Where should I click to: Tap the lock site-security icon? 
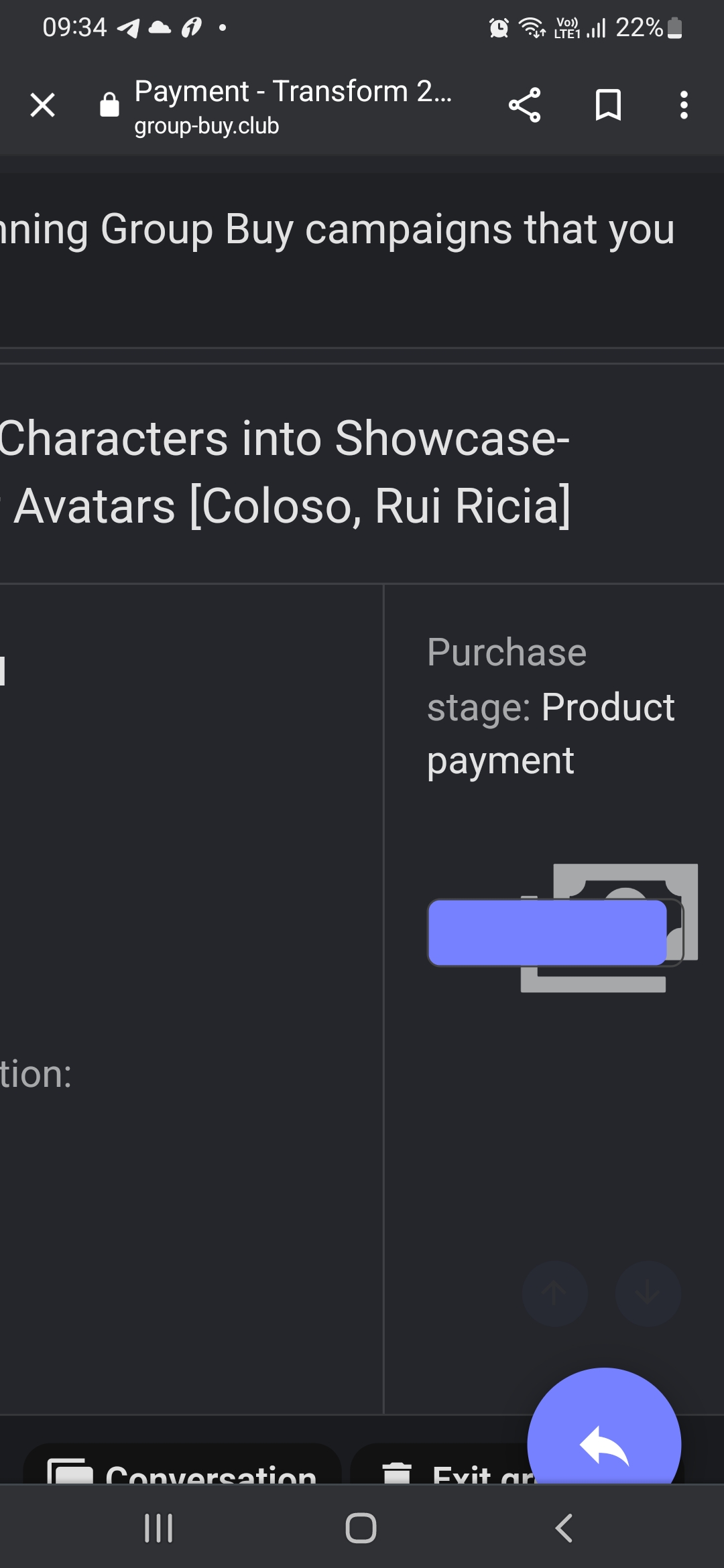[109, 105]
